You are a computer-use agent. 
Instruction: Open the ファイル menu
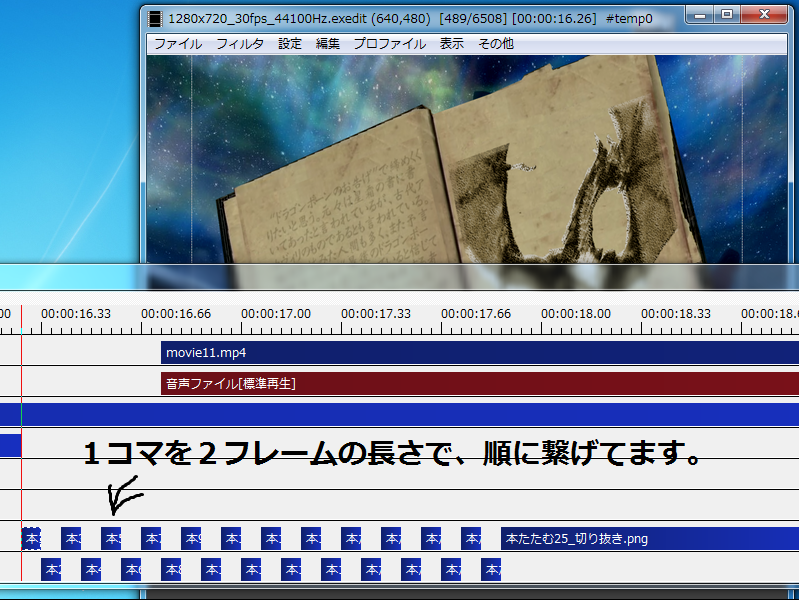click(177, 44)
